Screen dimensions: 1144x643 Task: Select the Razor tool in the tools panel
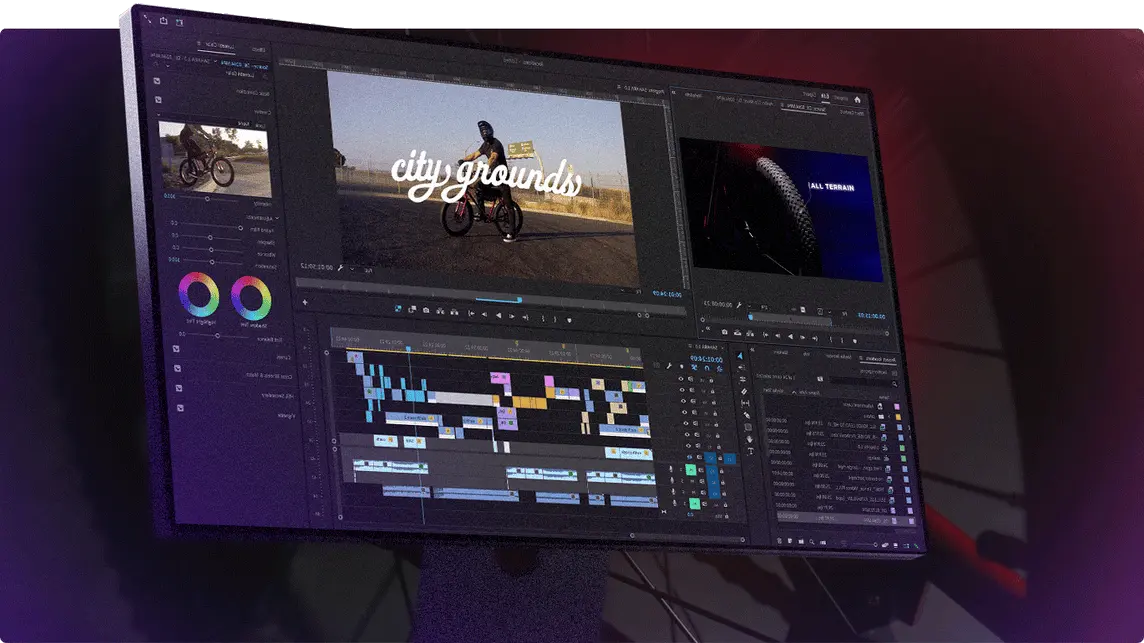[x=744, y=390]
